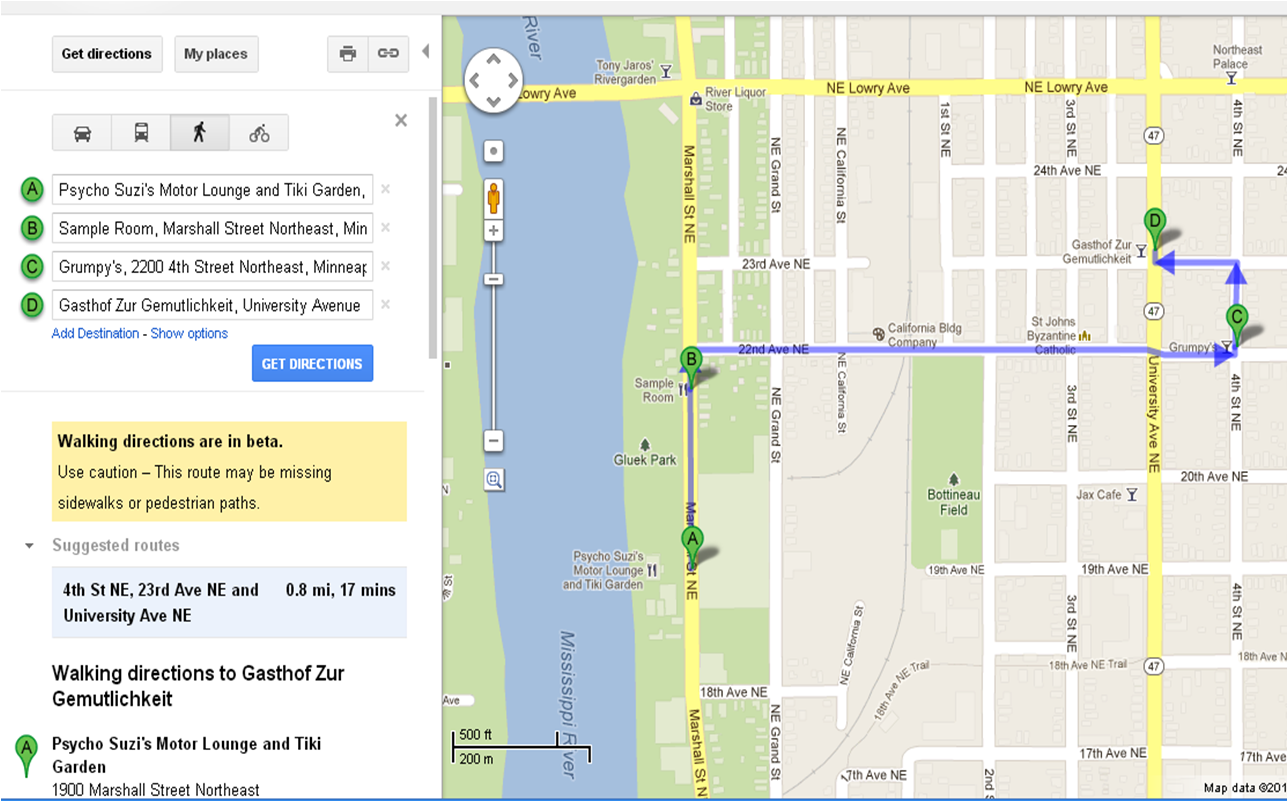The width and height of the screenshot is (1288, 802).
Task: Click the River Liquor Store icon
Action: pos(695,99)
